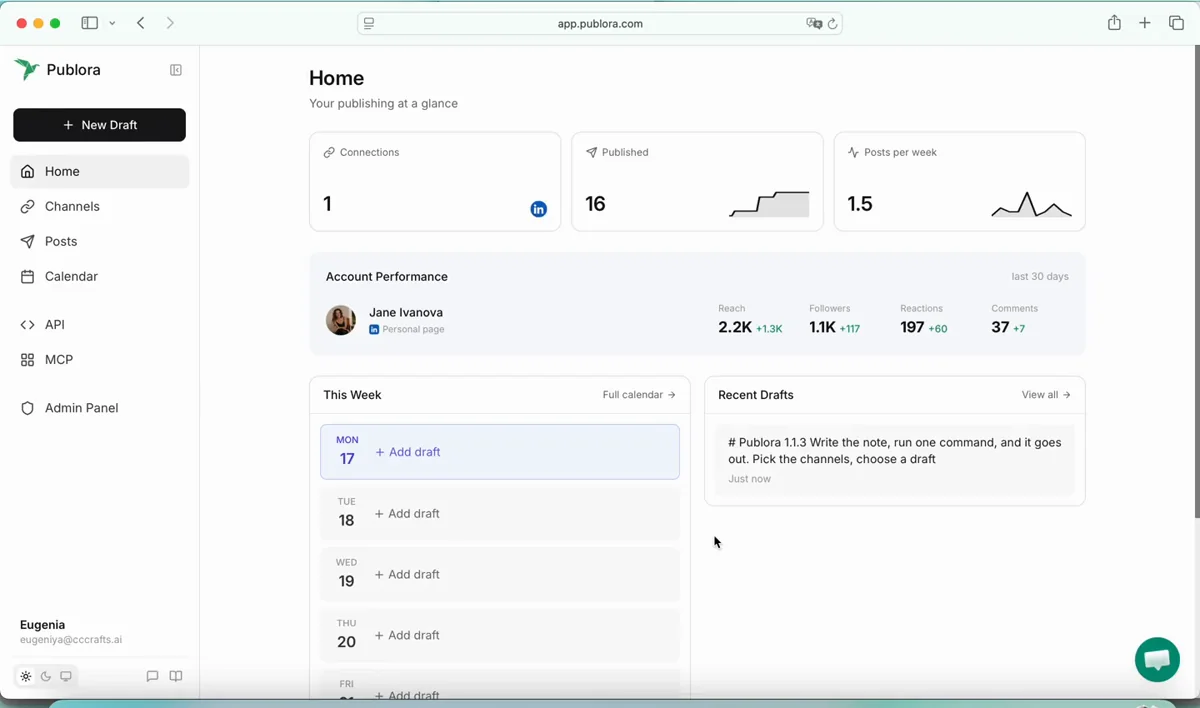Click the last 30 days label
Image resolution: width=1200 pixels, height=708 pixels.
tap(1040, 276)
